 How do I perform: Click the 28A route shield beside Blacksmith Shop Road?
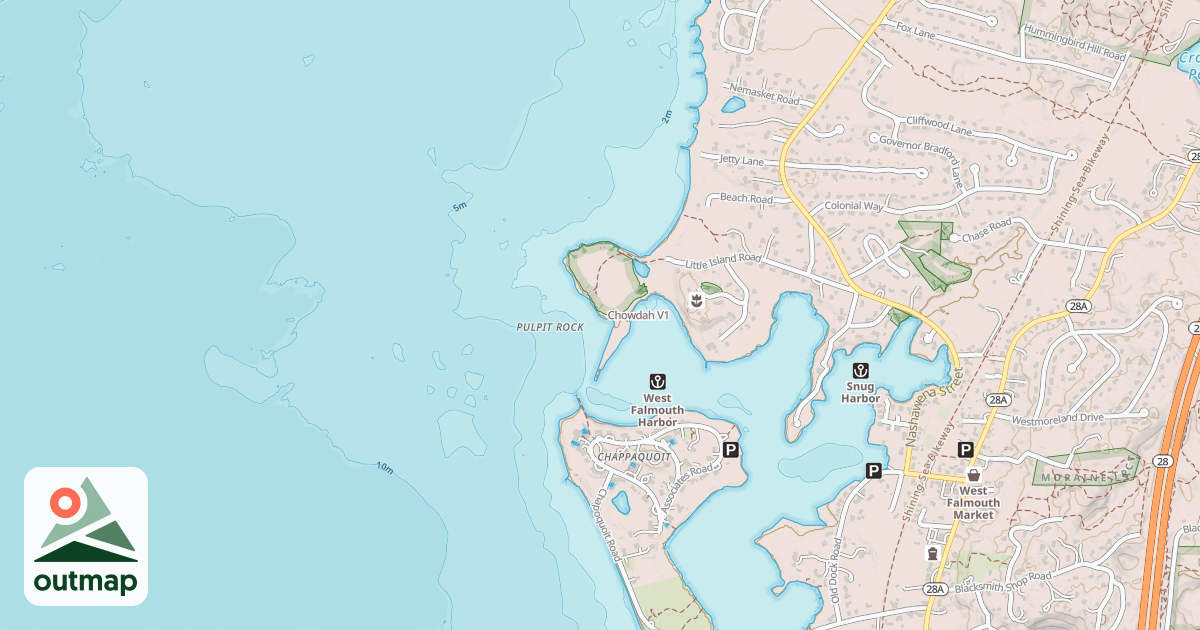934,589
